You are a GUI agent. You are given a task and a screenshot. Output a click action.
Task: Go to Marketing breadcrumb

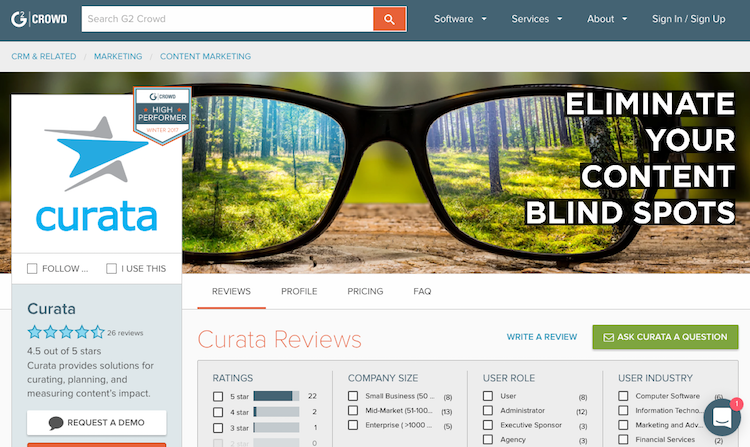(118, 56)
